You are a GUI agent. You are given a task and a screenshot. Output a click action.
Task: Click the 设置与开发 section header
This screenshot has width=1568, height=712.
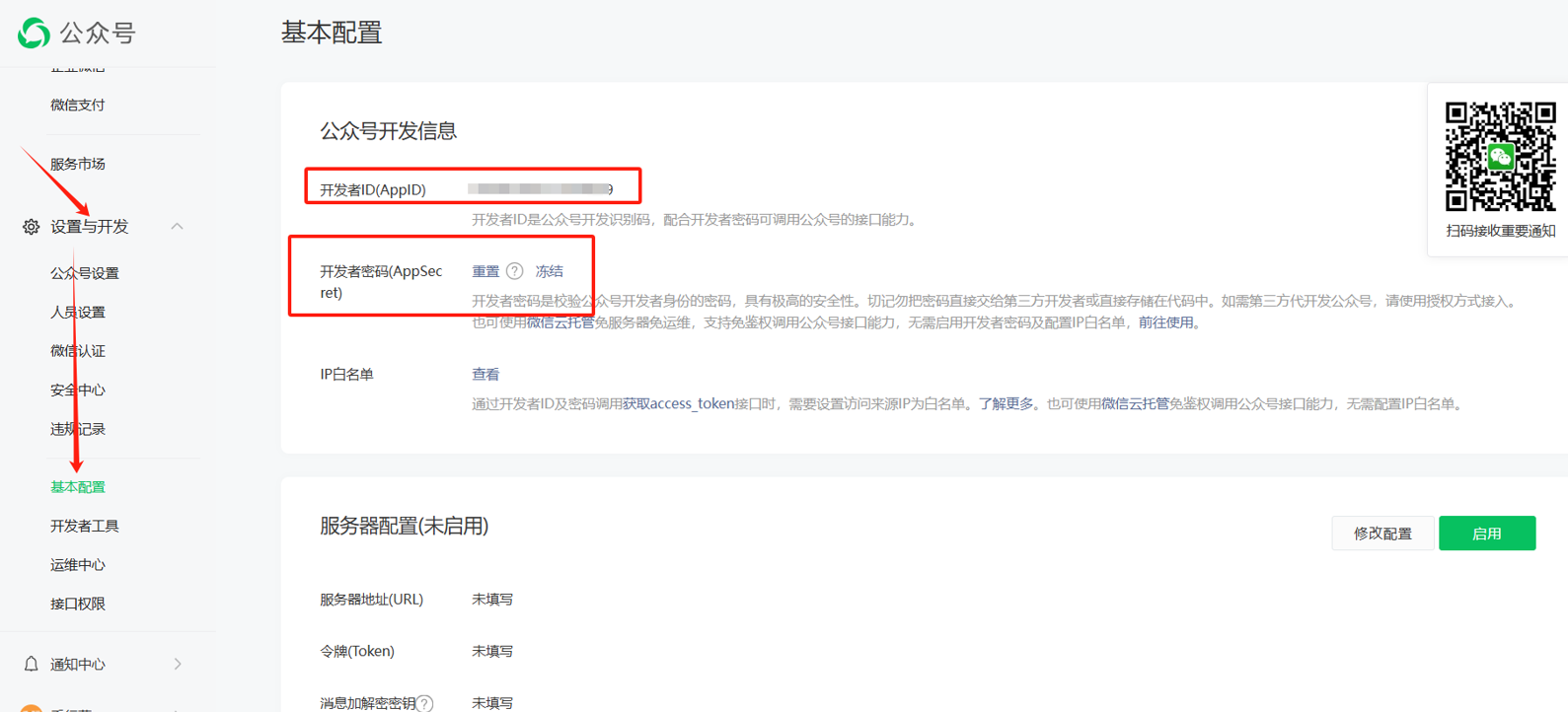pos(90,227)
